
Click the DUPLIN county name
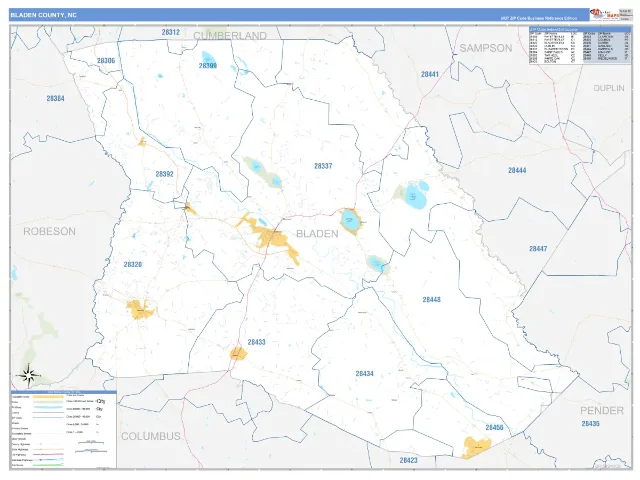[x=609, y=88]
